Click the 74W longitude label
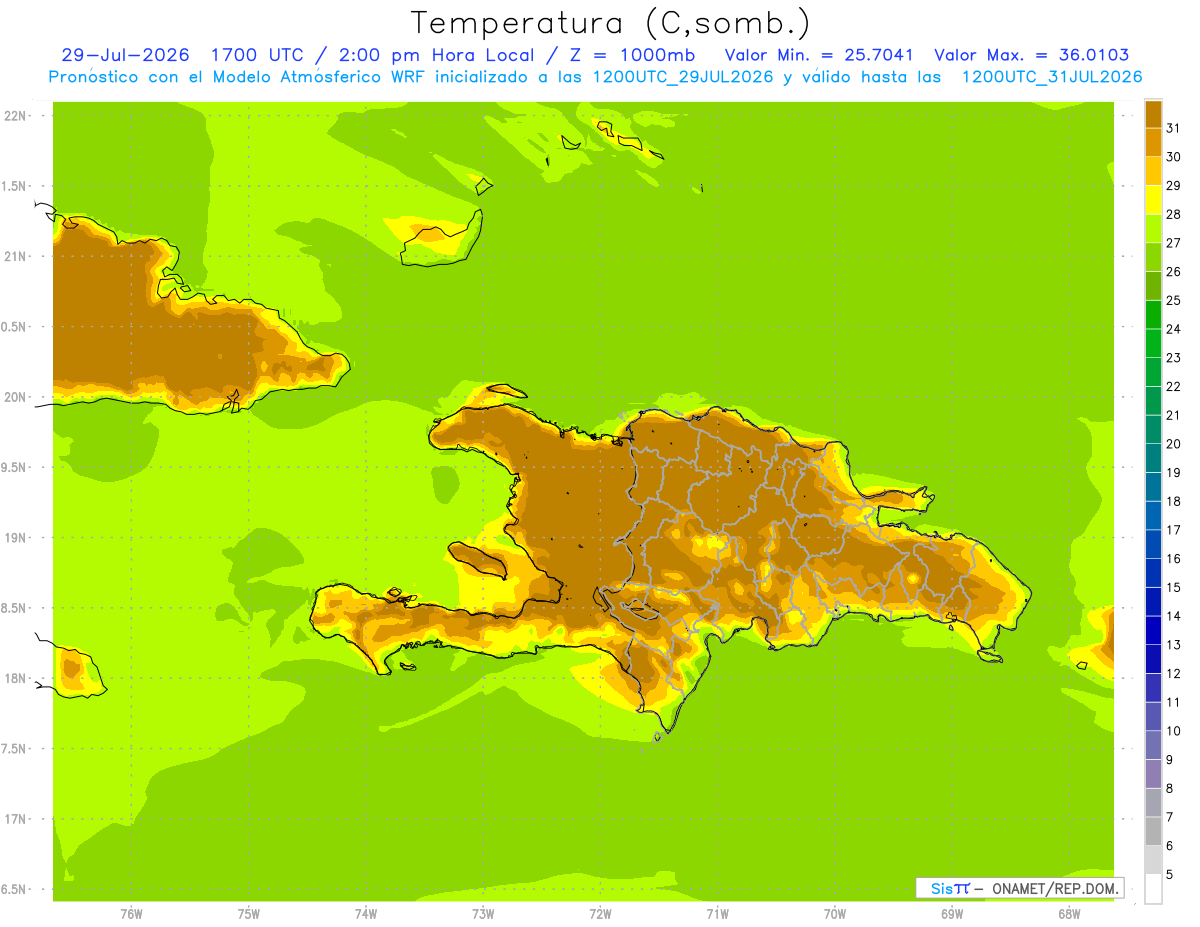 tap(366, 914)
